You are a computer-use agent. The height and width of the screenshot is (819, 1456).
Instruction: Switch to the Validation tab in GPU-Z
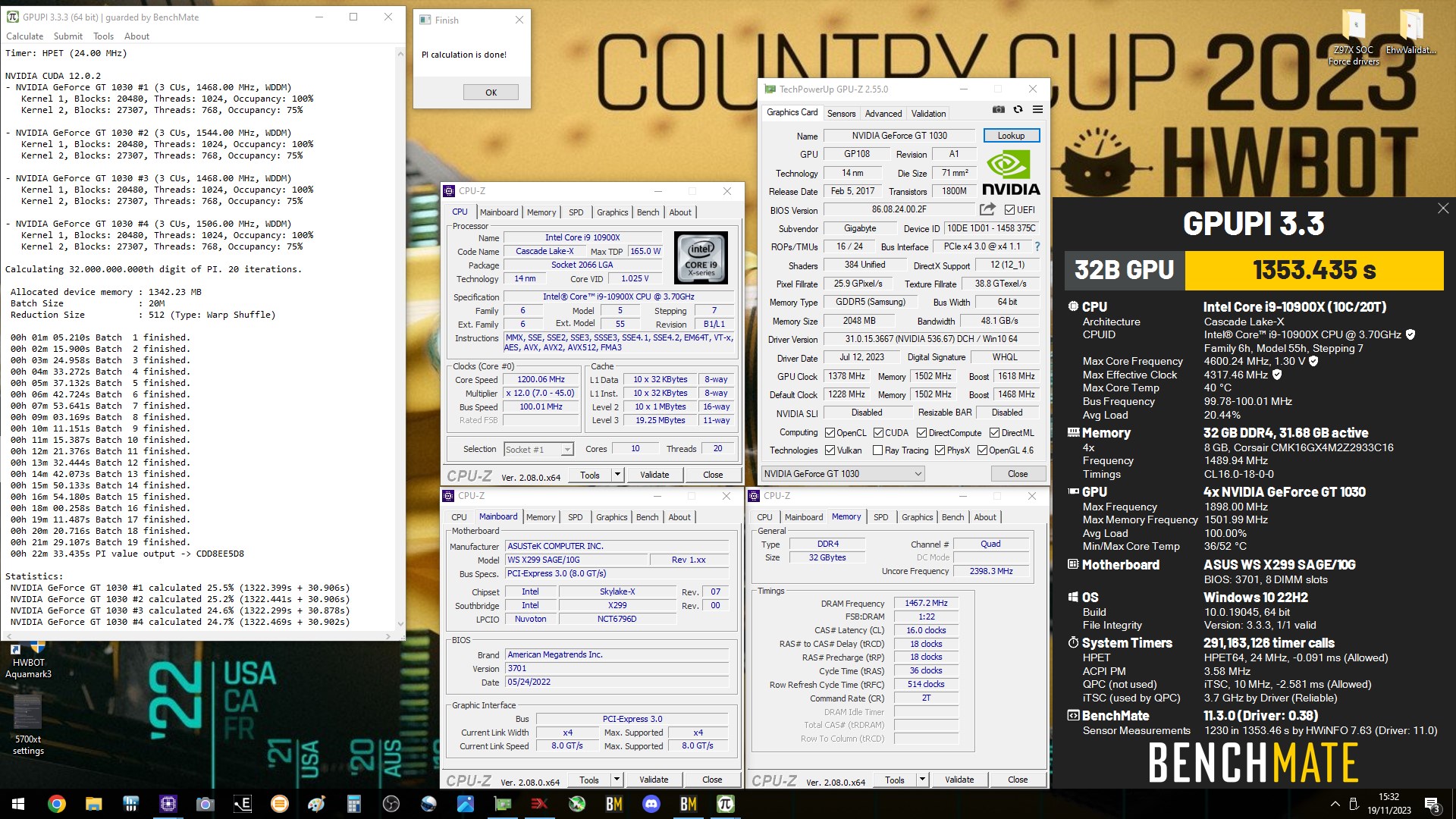[928, 114]
